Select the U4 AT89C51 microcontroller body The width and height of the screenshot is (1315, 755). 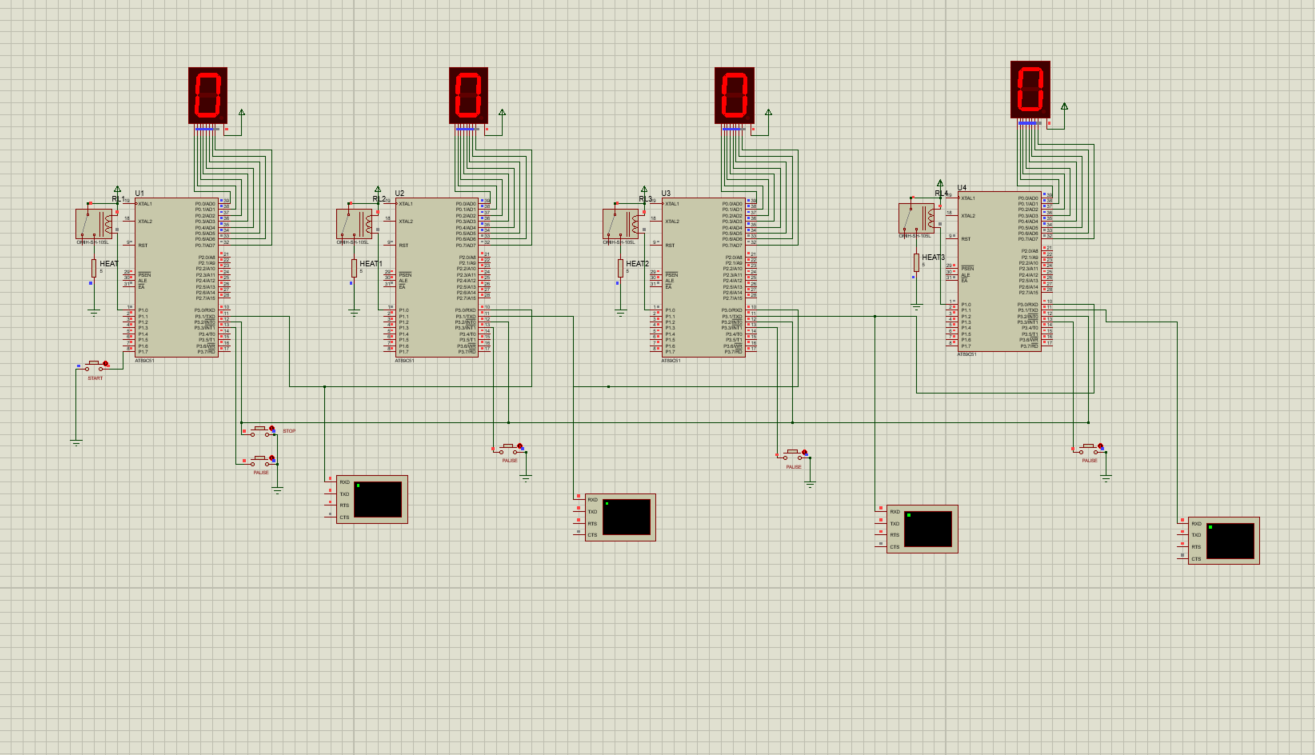coord(998,271)
